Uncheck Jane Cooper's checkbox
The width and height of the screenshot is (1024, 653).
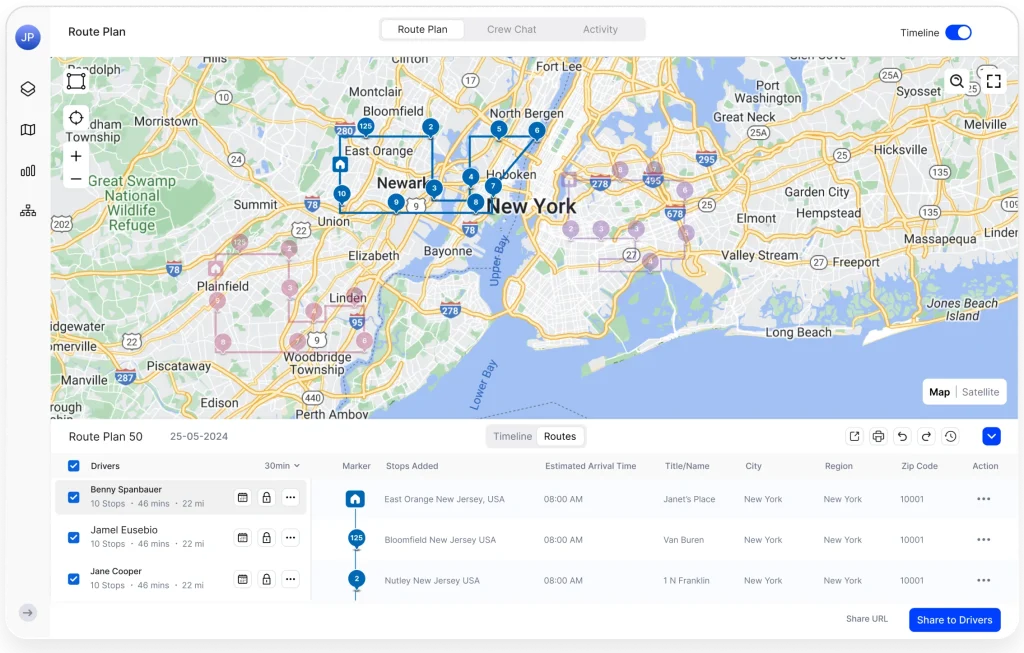tap(74, 579)
